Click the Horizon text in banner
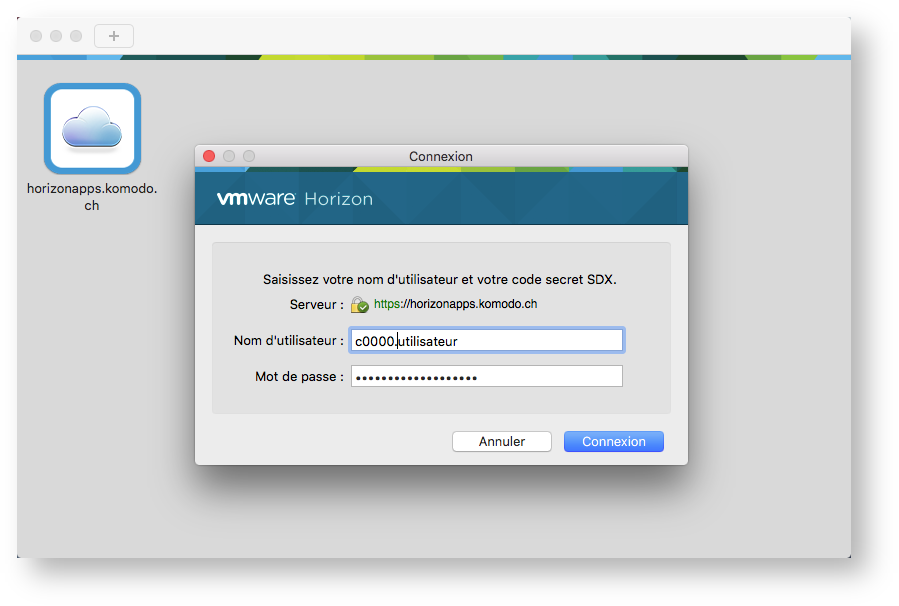This screenshot has height=606, width=899. (x=338, y=199)
